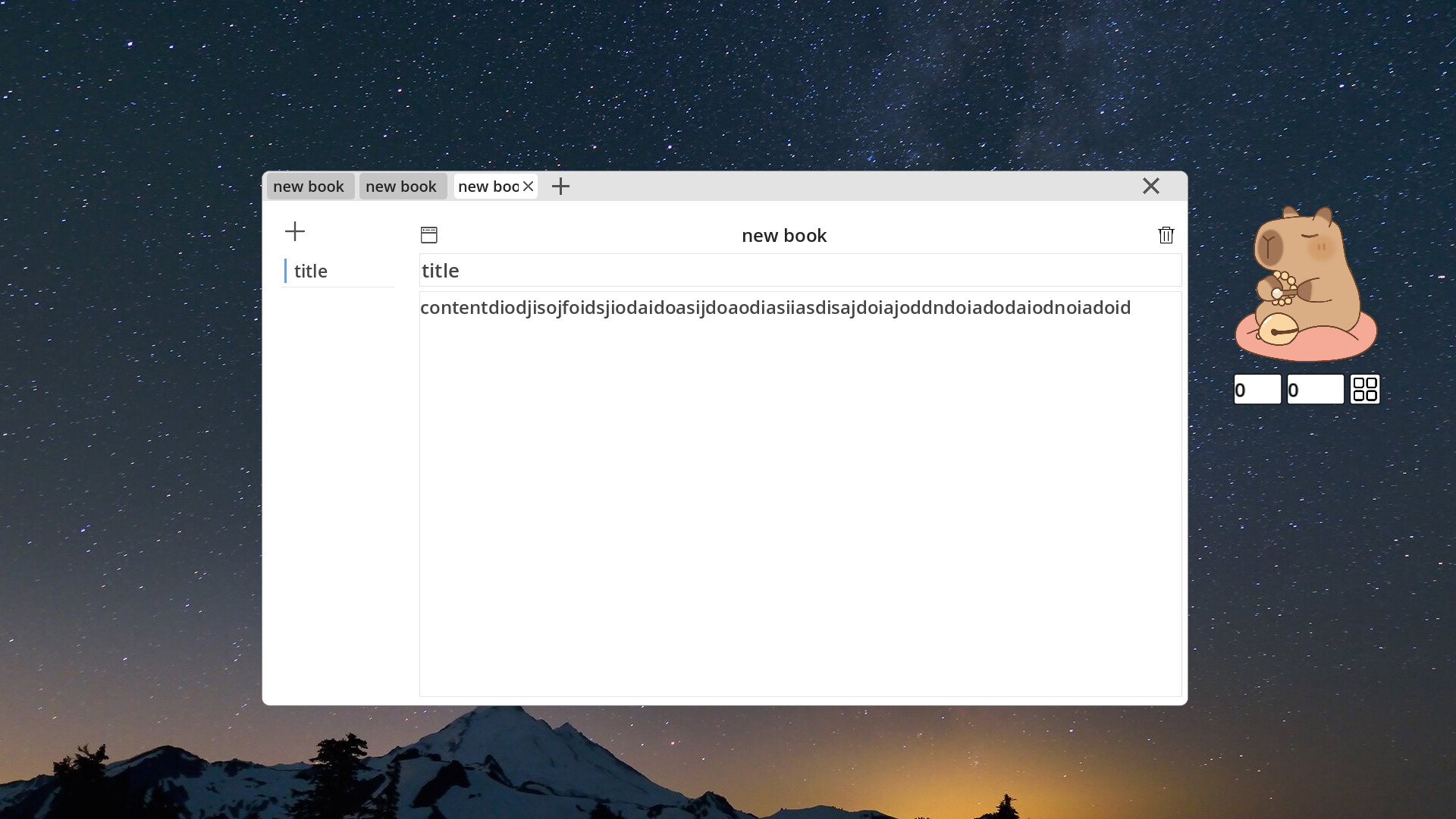Close the active new book tab
This screenshot has height=819, width=1456.
(529, 187)
